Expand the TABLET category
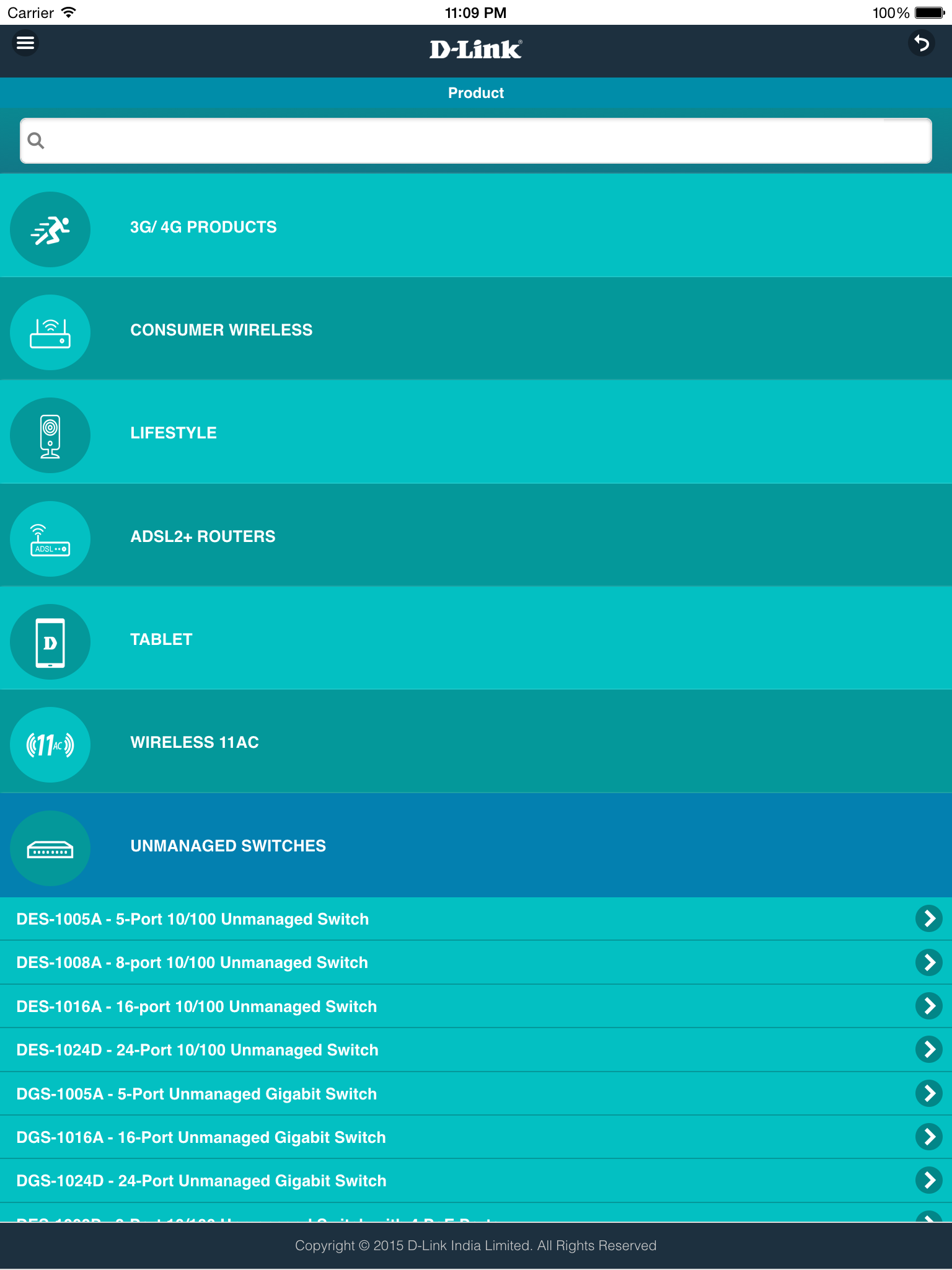This screenshot has width=952, height=1270. pyautogui.click(x=476, y=638)
